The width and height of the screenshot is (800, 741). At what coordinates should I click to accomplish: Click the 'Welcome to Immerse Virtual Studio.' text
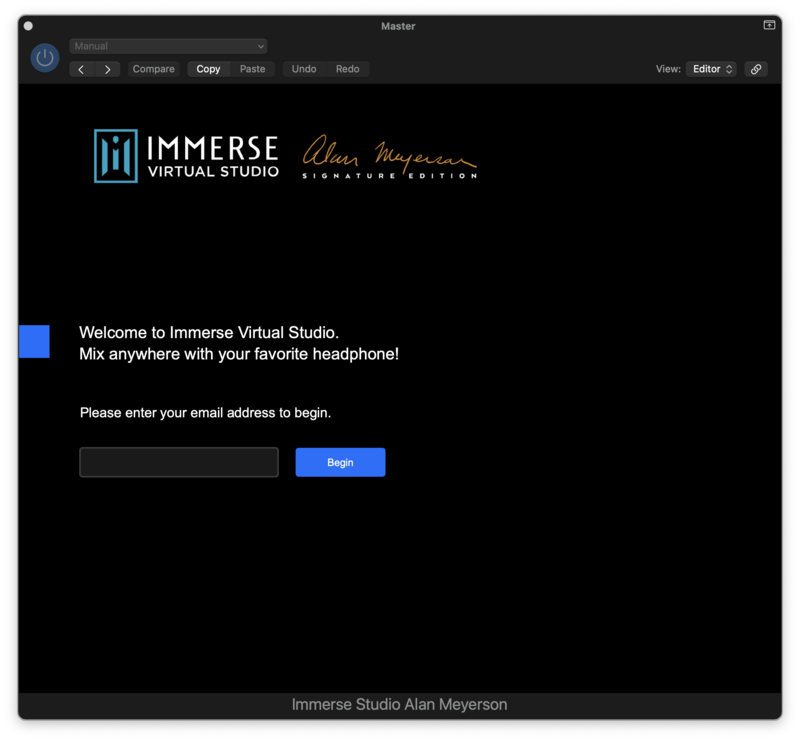tap(209, 333)
